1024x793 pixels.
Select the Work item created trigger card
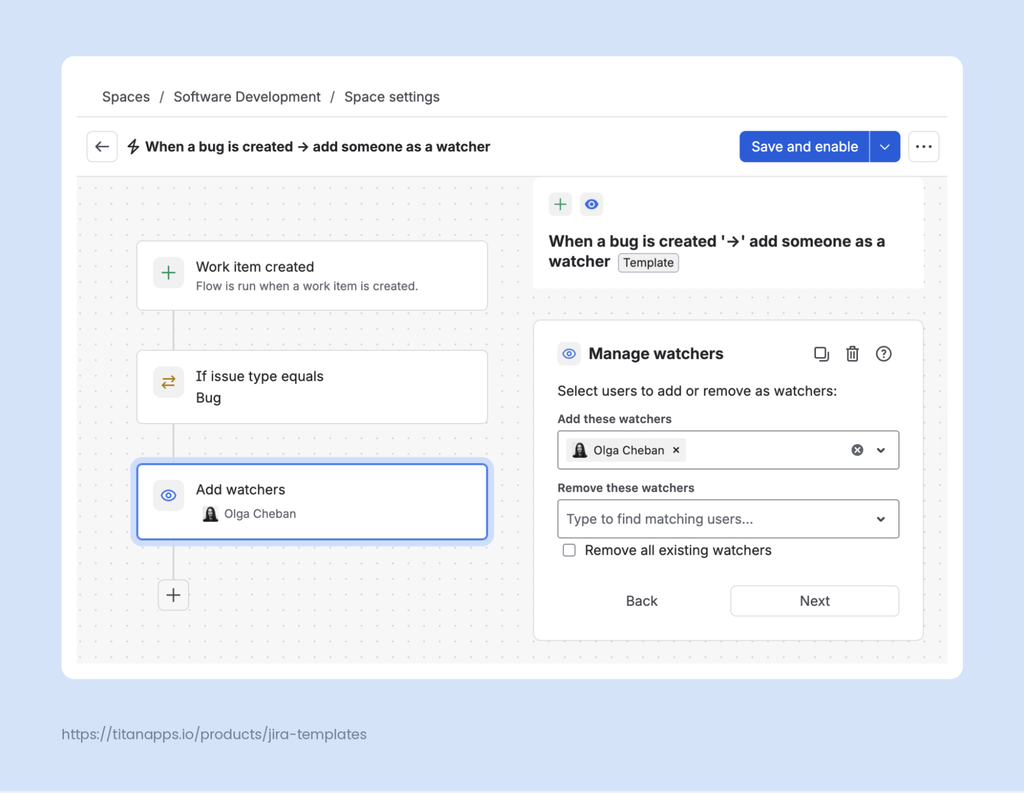click(x=312, y=276)
